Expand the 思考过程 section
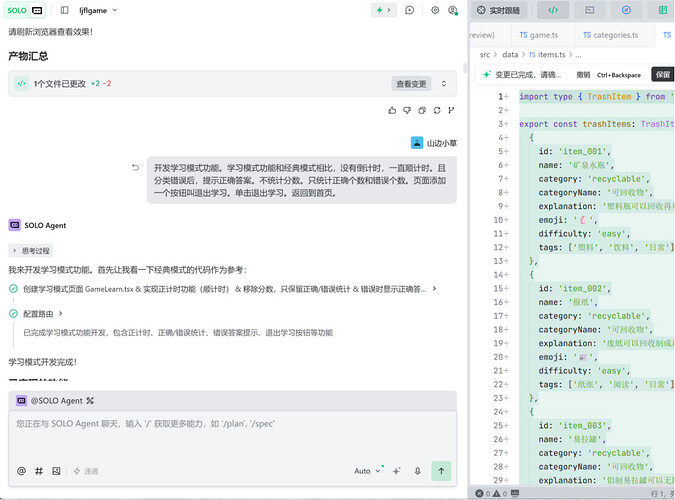Image resolution: width=675 pixels, height=500 pixels. click(x=31, y=251)
